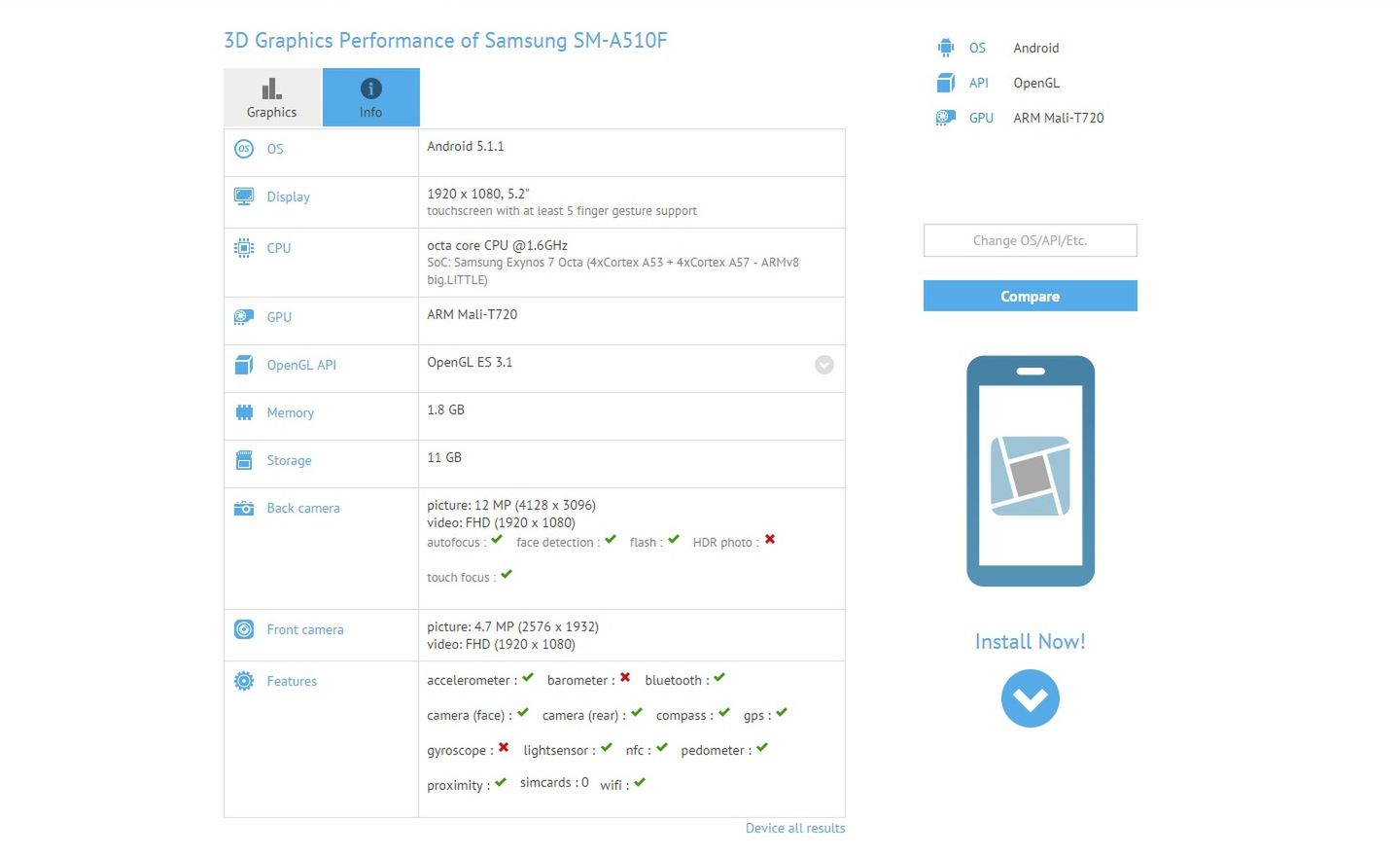Click the CPU chip icon
This screenshot has width=1400, height=856.
(x=244, y=248)
